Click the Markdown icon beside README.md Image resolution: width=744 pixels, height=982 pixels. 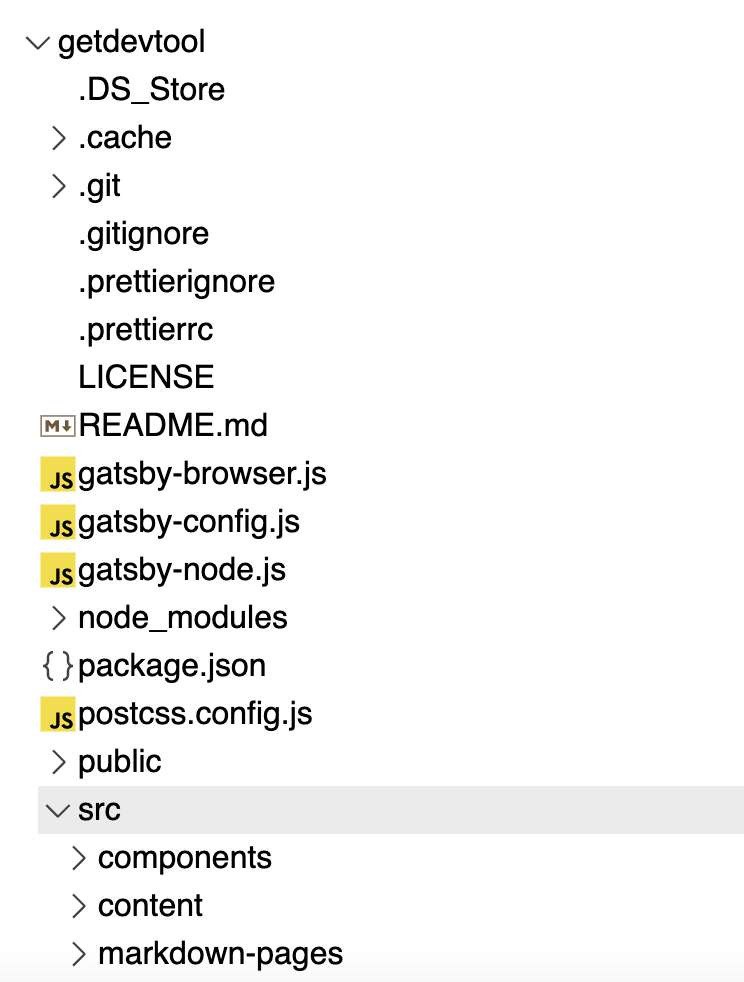click(x=59, y=425)
